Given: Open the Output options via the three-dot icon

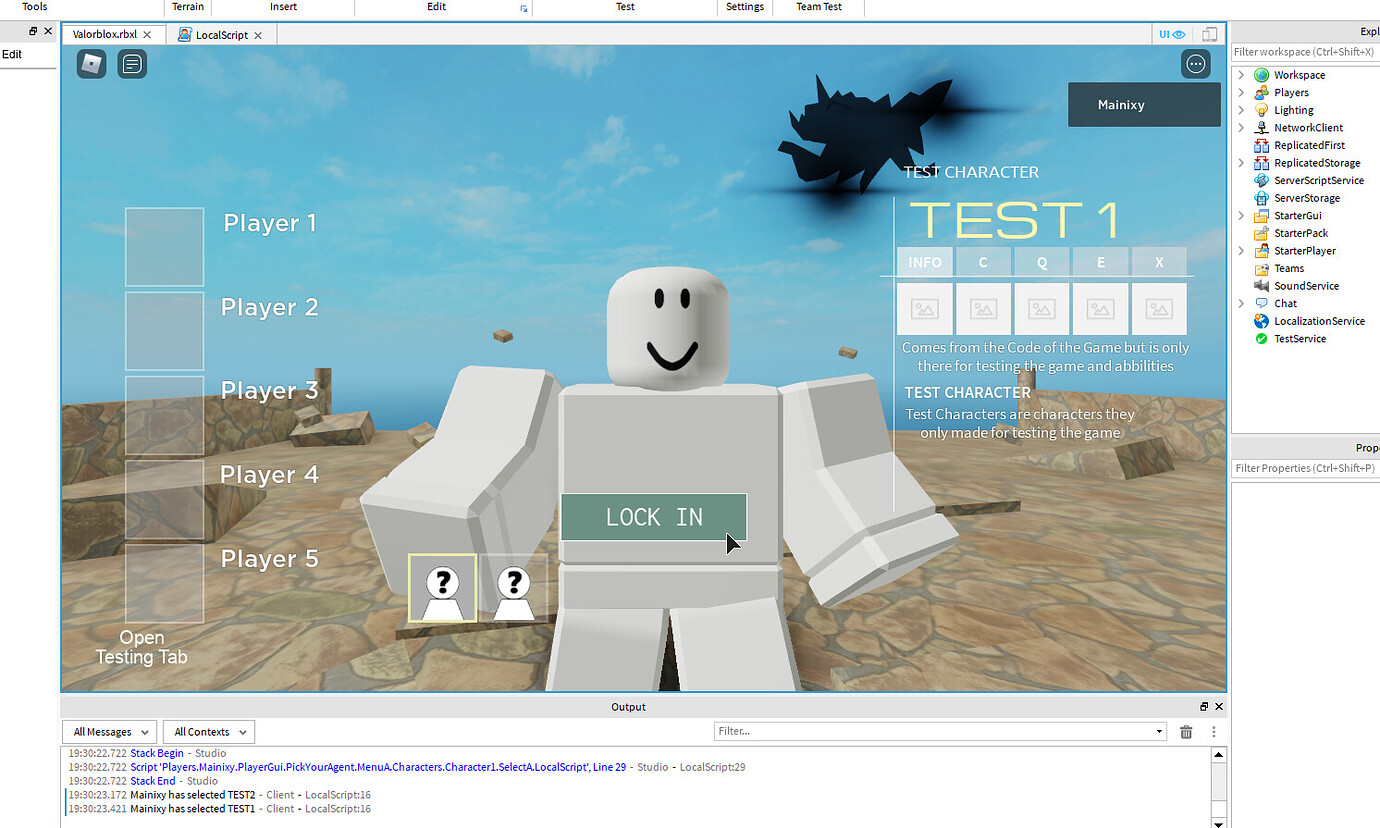Looking at the screenshot, I should pyautogui.click(x=1213, y=731).
